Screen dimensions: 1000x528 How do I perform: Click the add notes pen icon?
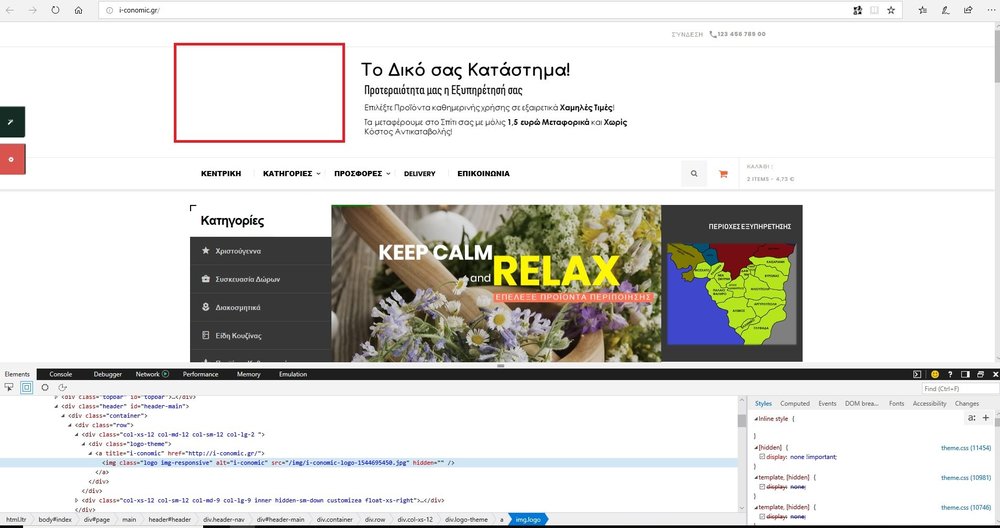click(x=946, y=10)
